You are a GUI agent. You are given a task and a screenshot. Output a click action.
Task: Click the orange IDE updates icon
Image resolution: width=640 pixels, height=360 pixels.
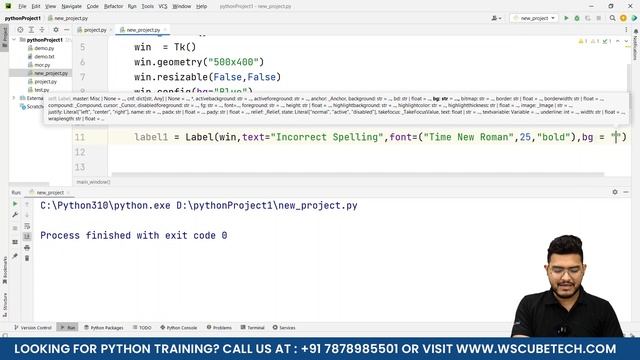click(x=623, y=18)
